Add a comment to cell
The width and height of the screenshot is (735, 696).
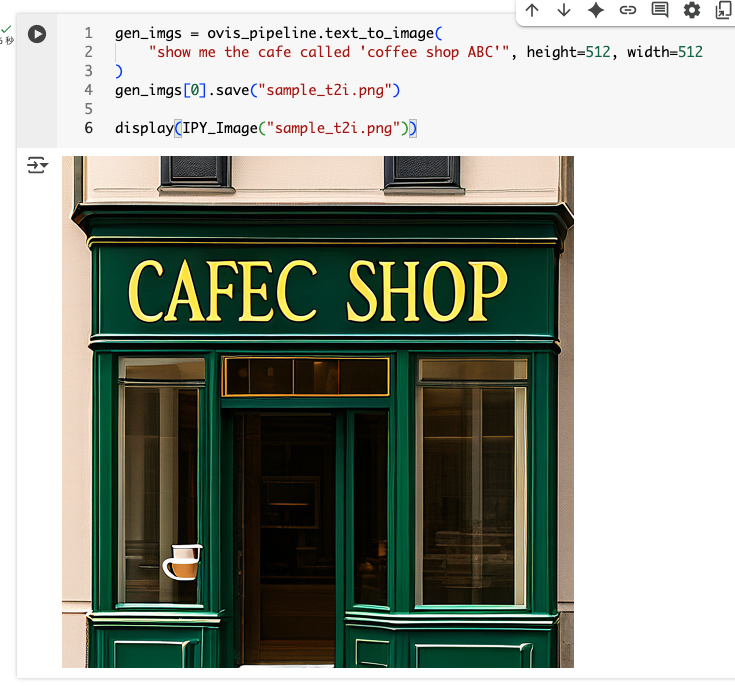[x=660, y=10]
